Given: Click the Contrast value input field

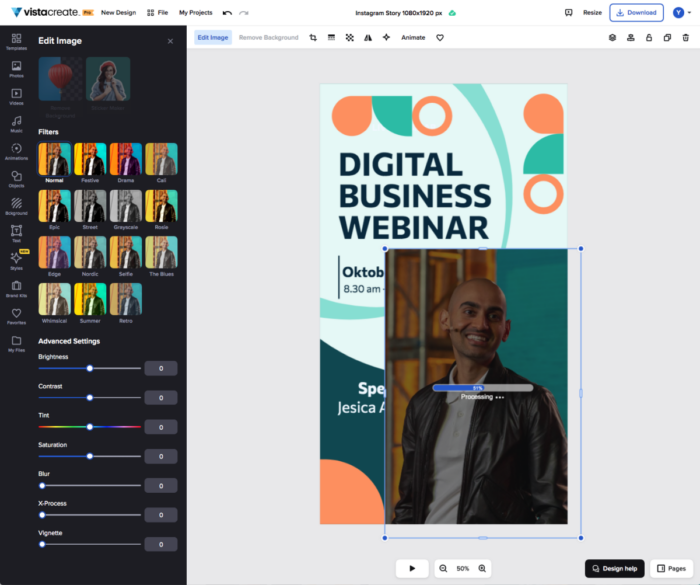Looking at the screenshot, I should pos(161,398).
